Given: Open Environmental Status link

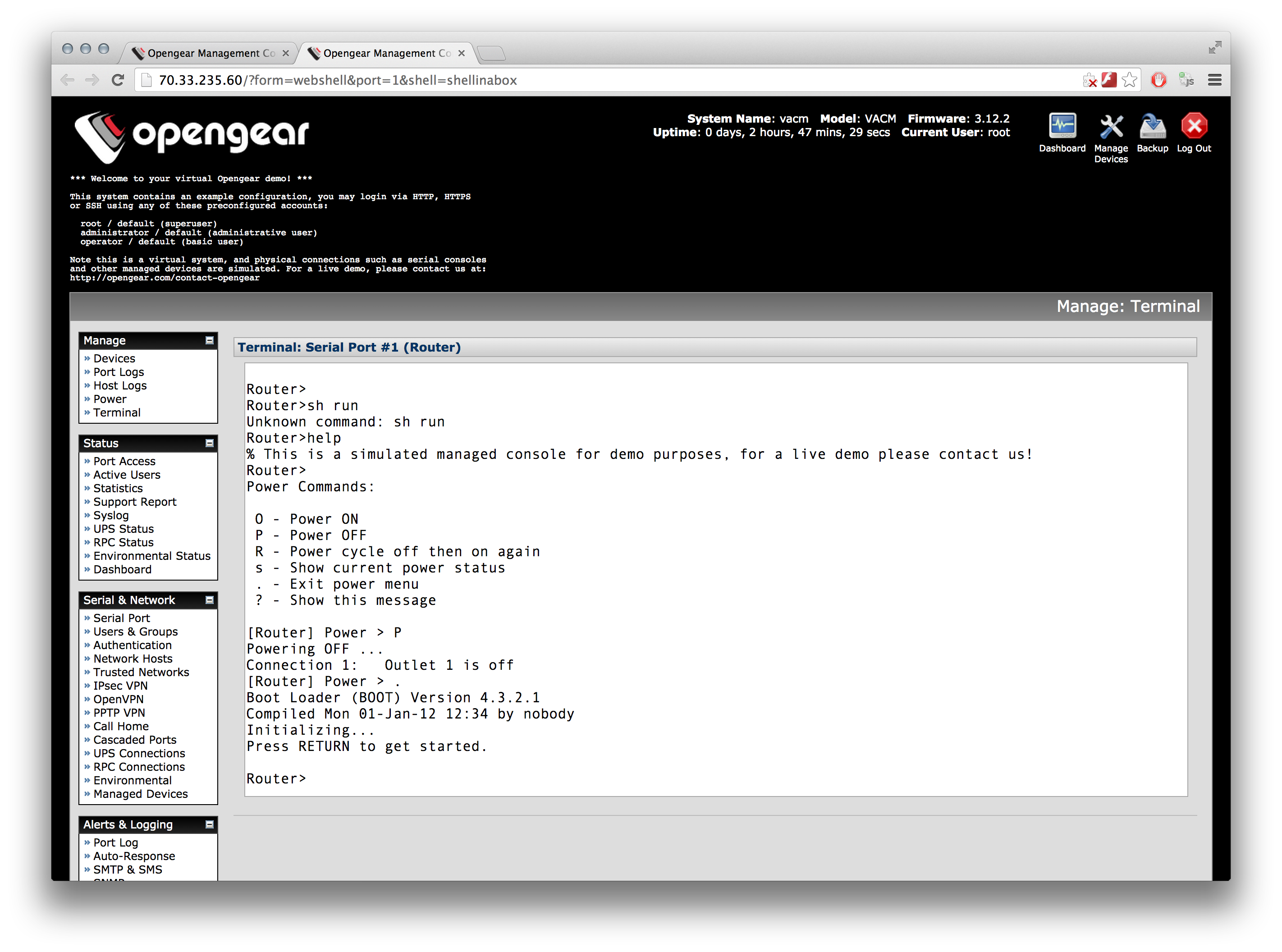Looking at the screenshot, I should click(152, 556).
